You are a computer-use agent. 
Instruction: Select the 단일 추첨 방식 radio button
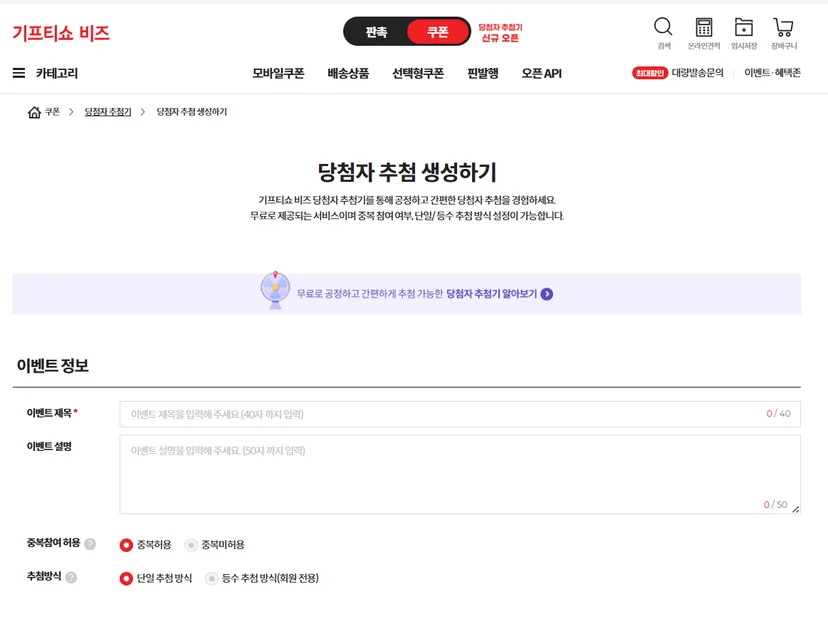click(x=126, y=579)
